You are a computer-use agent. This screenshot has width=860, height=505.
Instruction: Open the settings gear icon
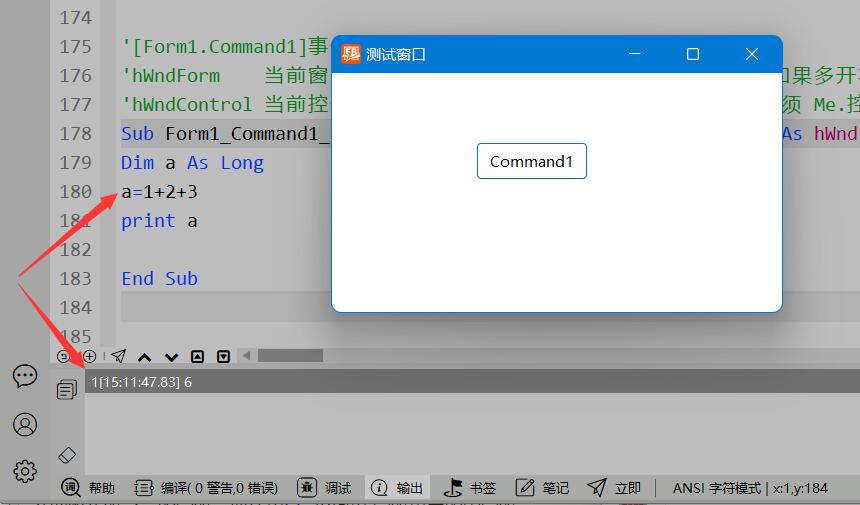coord(25,470)
